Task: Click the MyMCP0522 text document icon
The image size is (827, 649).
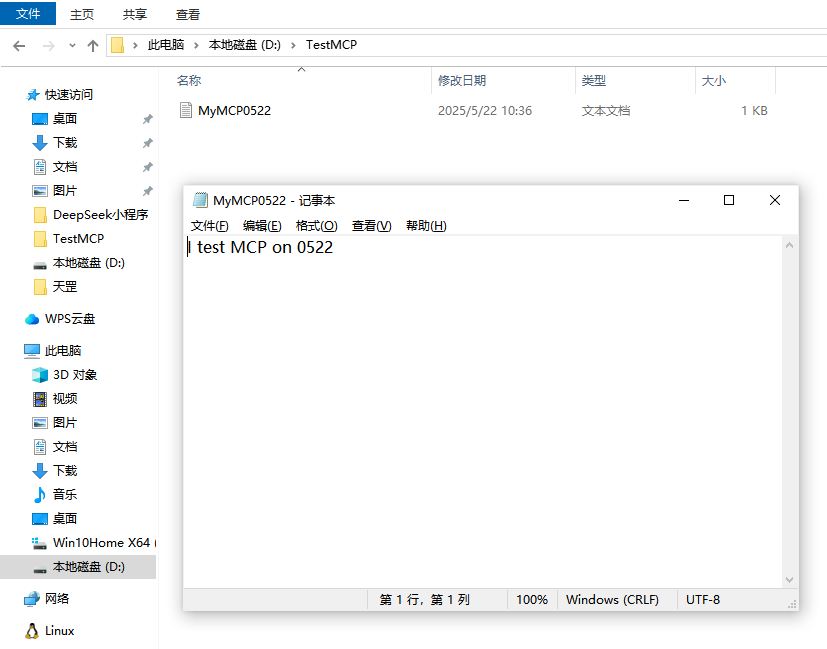Action: tap(186, 110)
